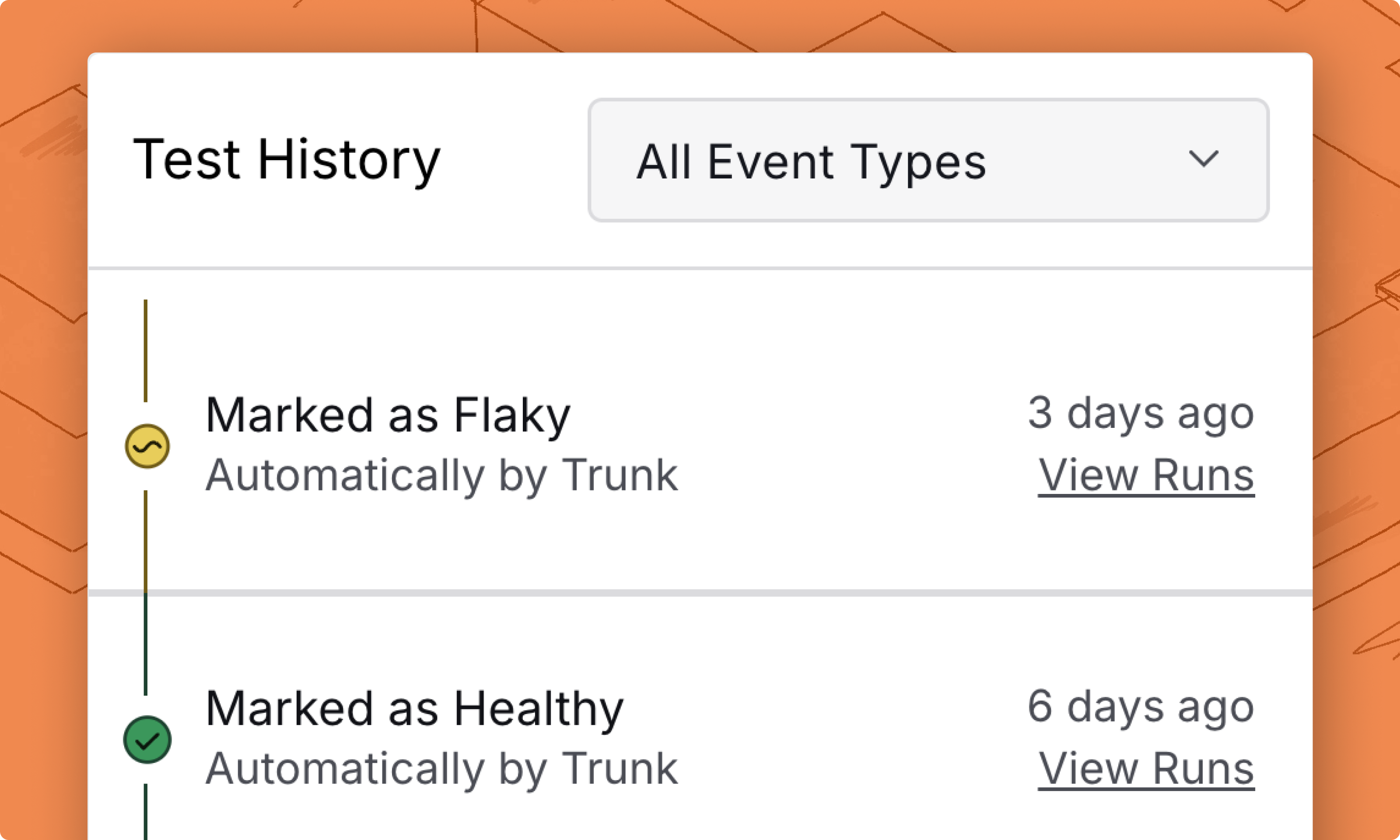Click yellow timeline segment below flaky icon

coord(145,538)
